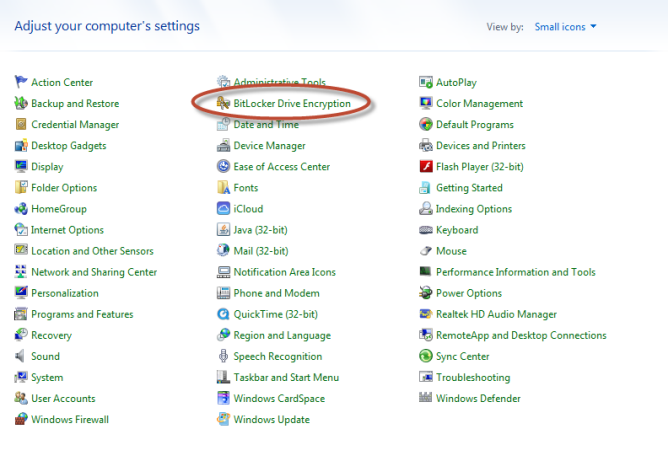Click the Power Options icon
Screen dimensions: 668x470
[426, 293]
